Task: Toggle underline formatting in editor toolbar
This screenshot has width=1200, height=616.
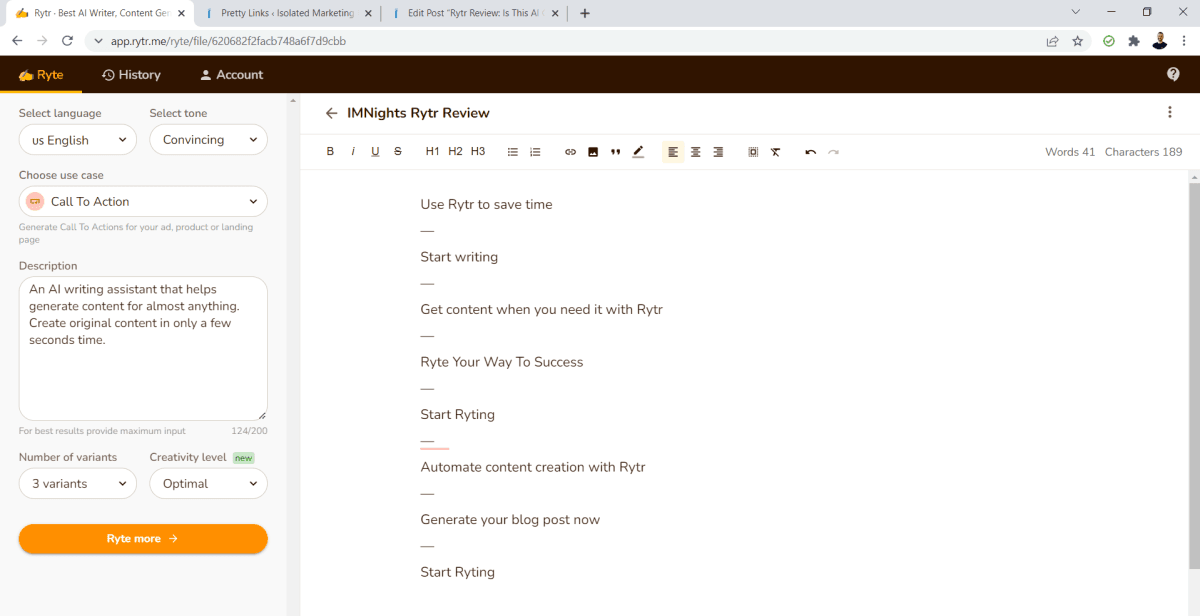Action: point(375,152)
